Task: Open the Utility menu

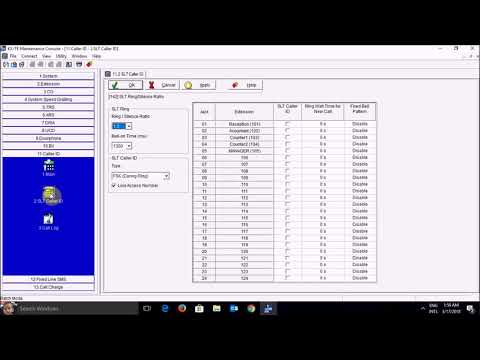Action: coord(61,56)
